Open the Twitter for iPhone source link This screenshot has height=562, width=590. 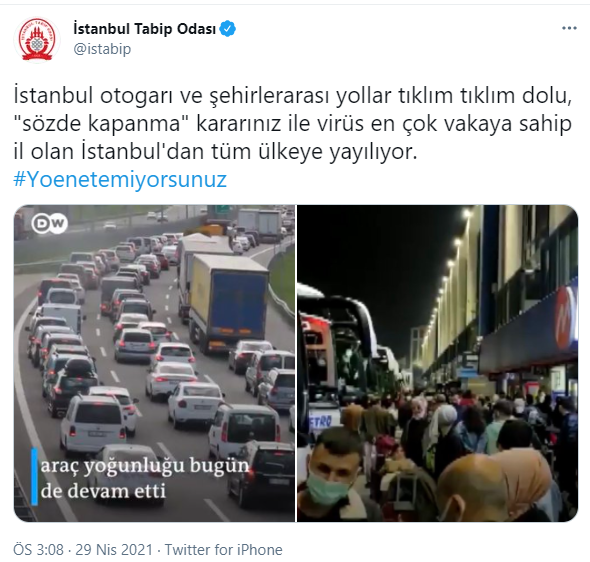coord(224,550)
